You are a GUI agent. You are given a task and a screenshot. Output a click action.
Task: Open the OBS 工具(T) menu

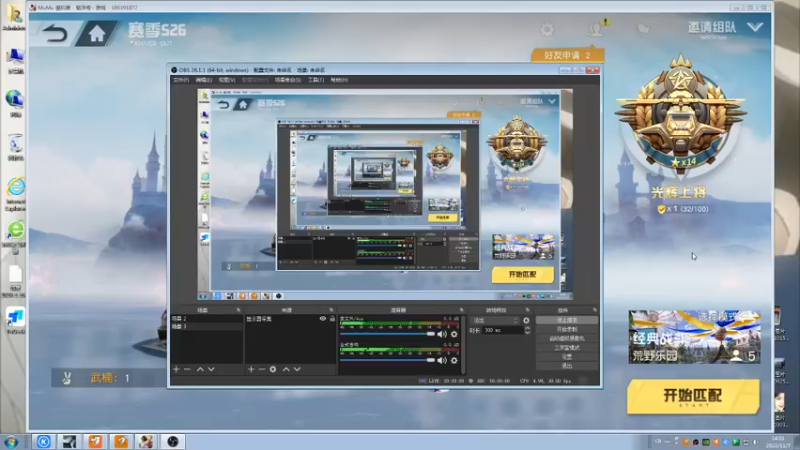(316, 80)
